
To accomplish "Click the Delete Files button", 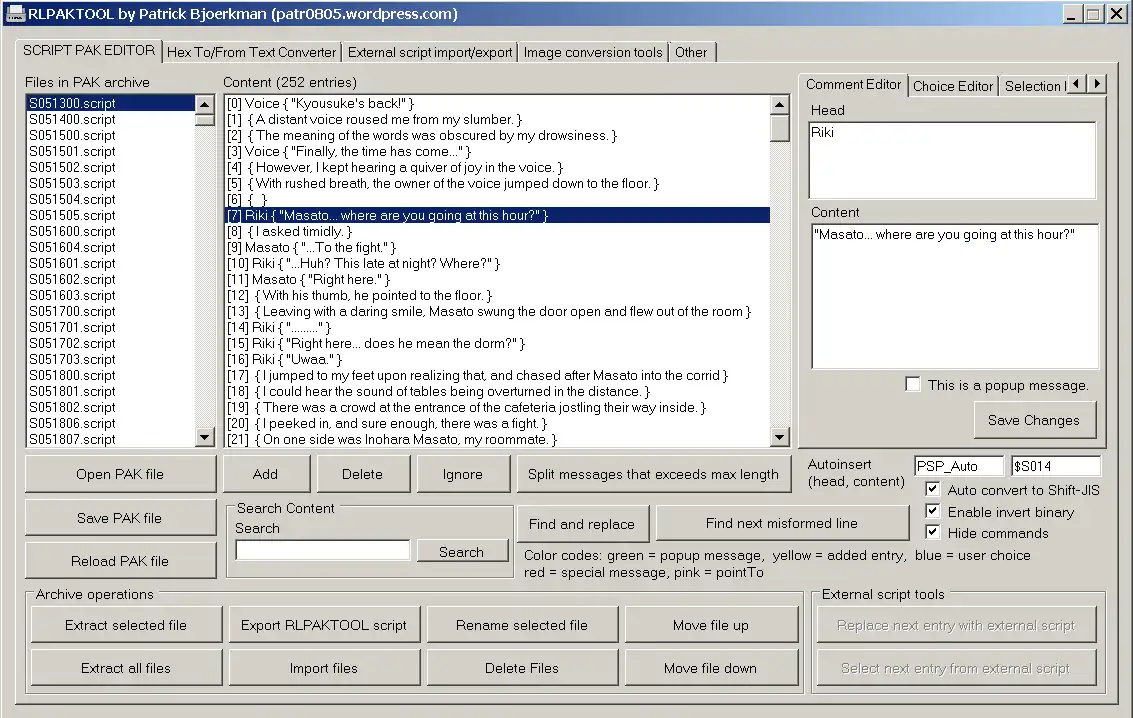I will (522, 668).
